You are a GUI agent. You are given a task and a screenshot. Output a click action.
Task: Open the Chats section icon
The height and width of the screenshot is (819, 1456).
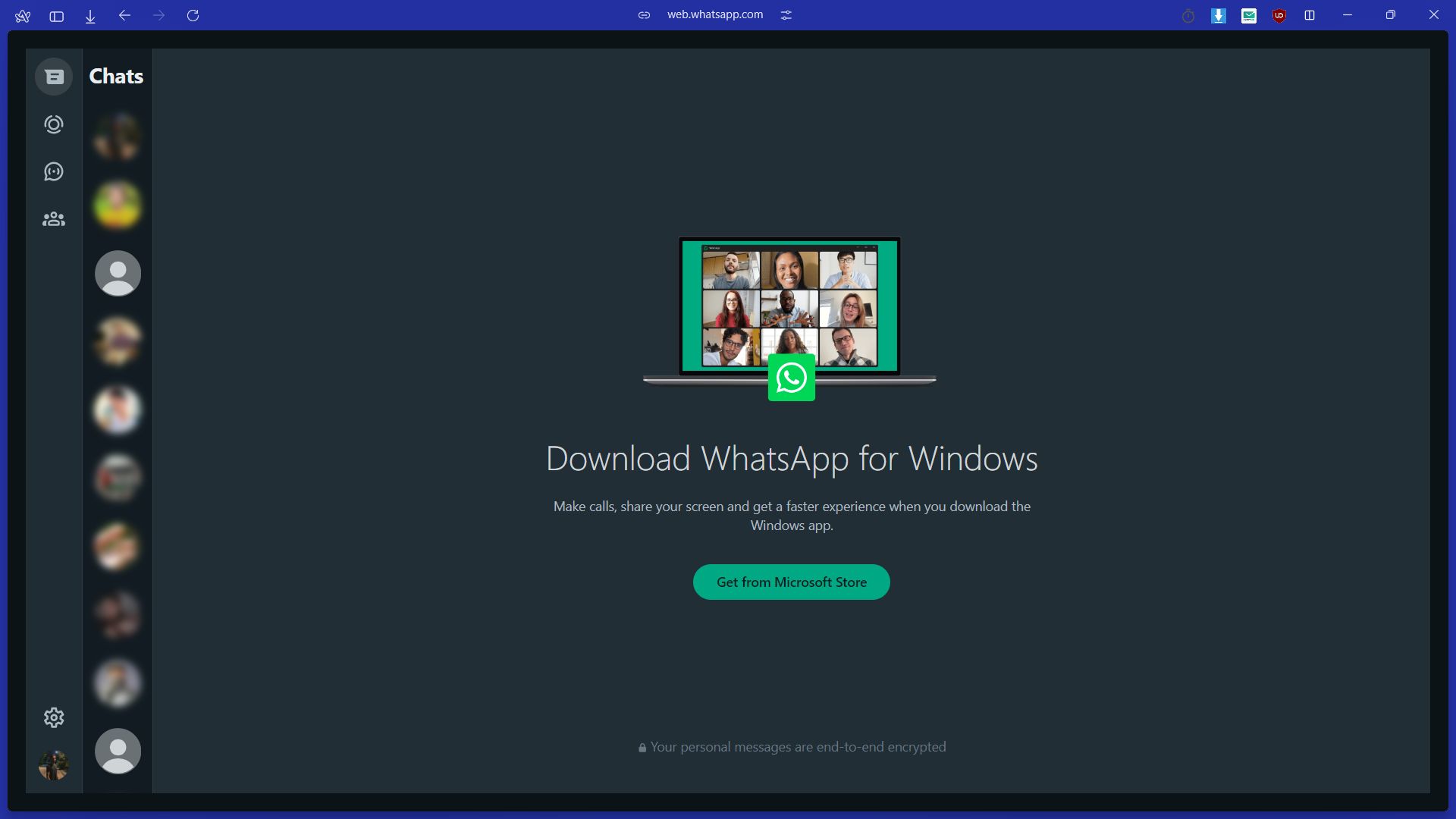pyautogui.click(x=54, y=77)
